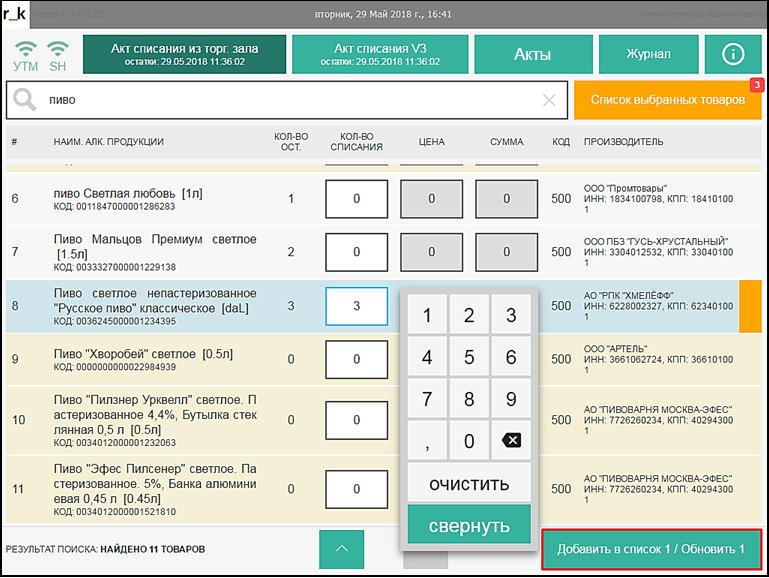Screen dimensions: 769x578
Task: Switch to the Акт списания V3 tab
Action: tap(380, 54)
